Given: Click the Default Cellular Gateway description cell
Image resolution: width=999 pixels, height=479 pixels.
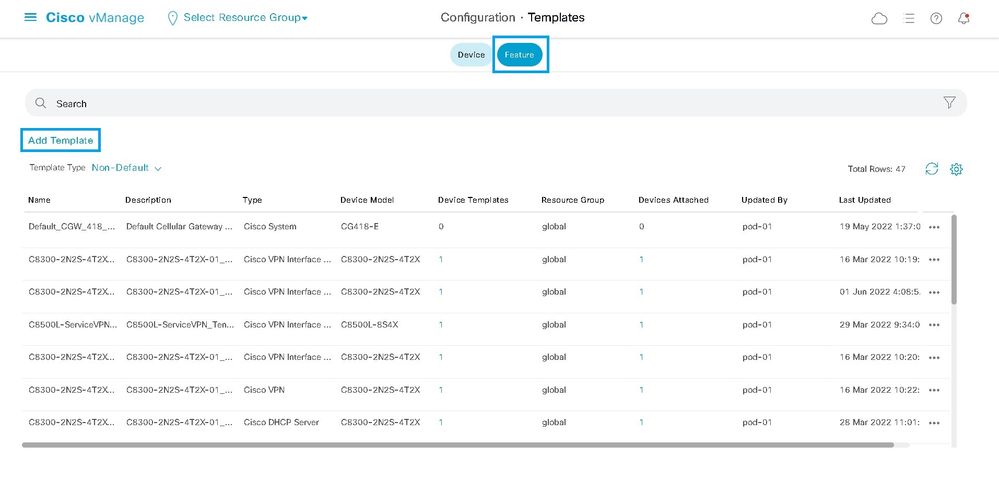Looking at the screenshot, I should tap(180, 227).
